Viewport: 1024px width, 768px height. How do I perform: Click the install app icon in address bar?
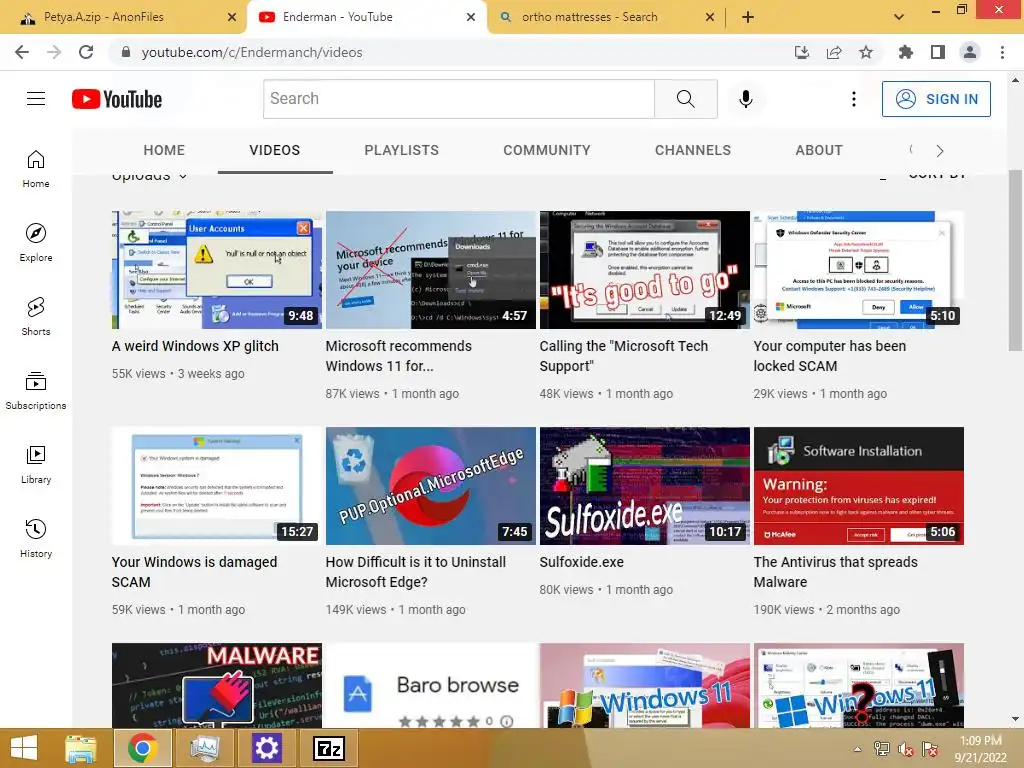click(802, 52)
